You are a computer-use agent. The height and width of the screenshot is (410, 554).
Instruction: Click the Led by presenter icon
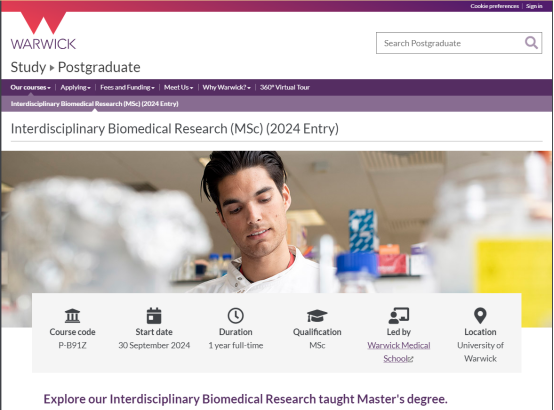tap(399, 316)
